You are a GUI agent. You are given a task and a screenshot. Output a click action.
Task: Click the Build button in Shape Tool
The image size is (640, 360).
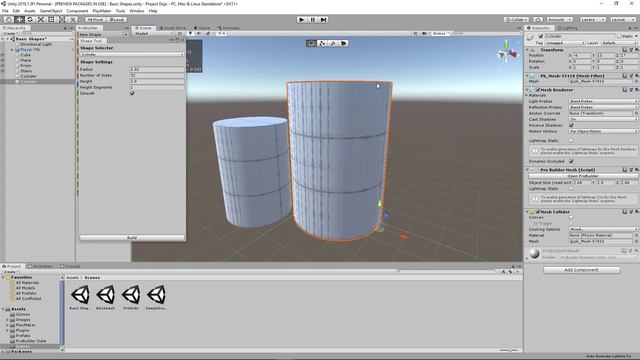[x=132, y=237]
